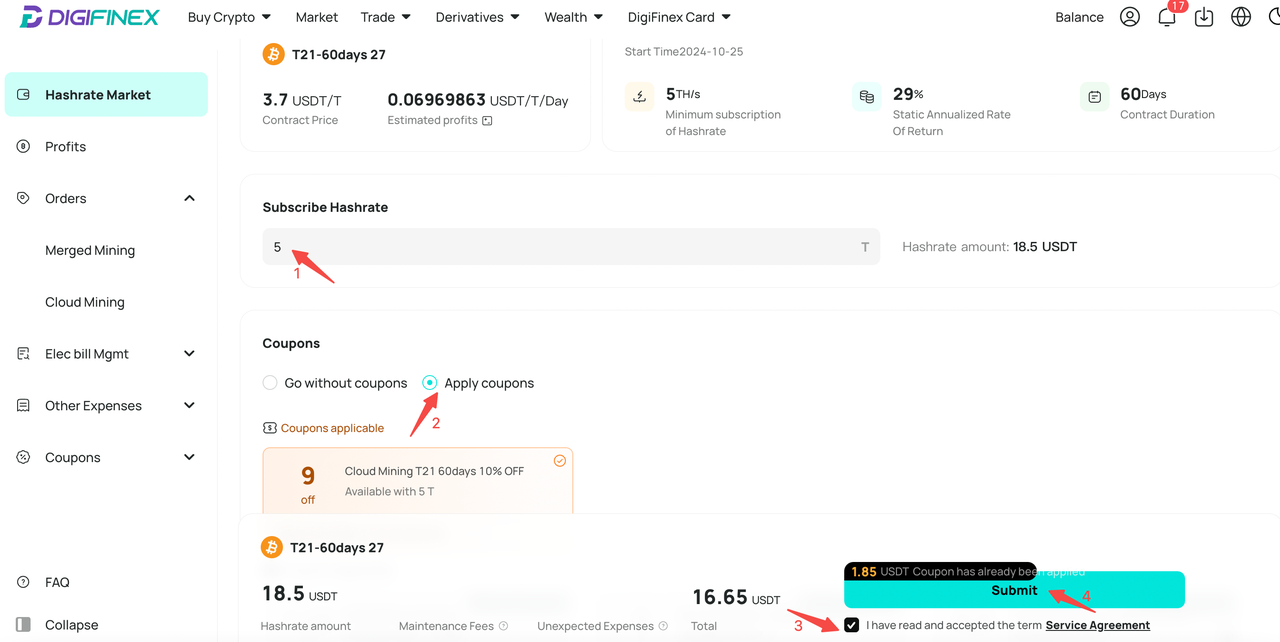Open the Wealth dropdown menu

pos(573,17)
